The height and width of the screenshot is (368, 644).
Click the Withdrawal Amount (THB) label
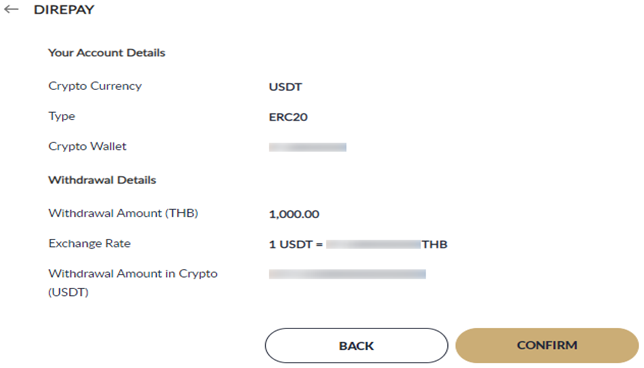pyautogui.click(x=123, y=213)
